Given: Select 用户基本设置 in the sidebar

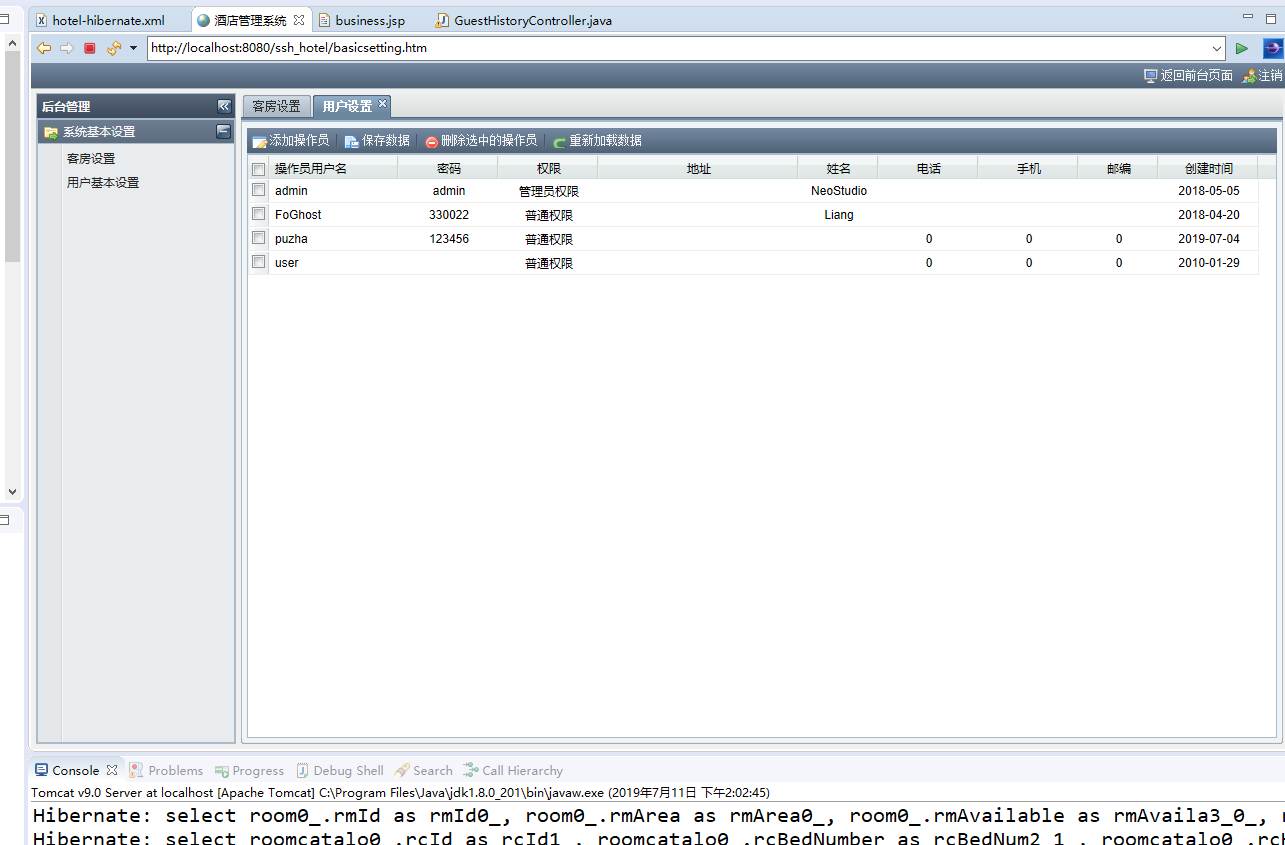Looking at the screenshot, I should tap(103, 183).
